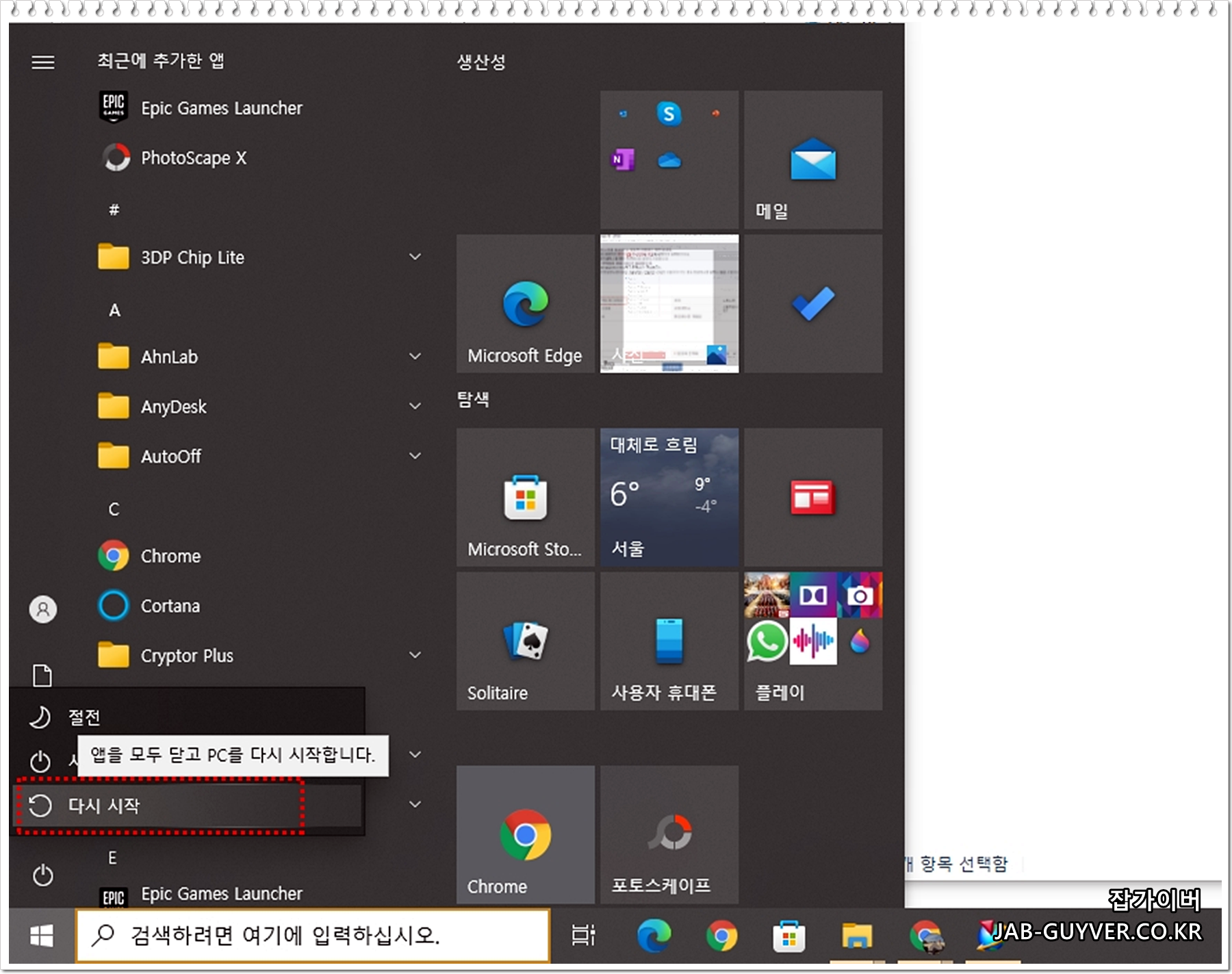Viewport: 1232px width, 974px height.
Task: Click the C section header letter
Action: [114, 509]
